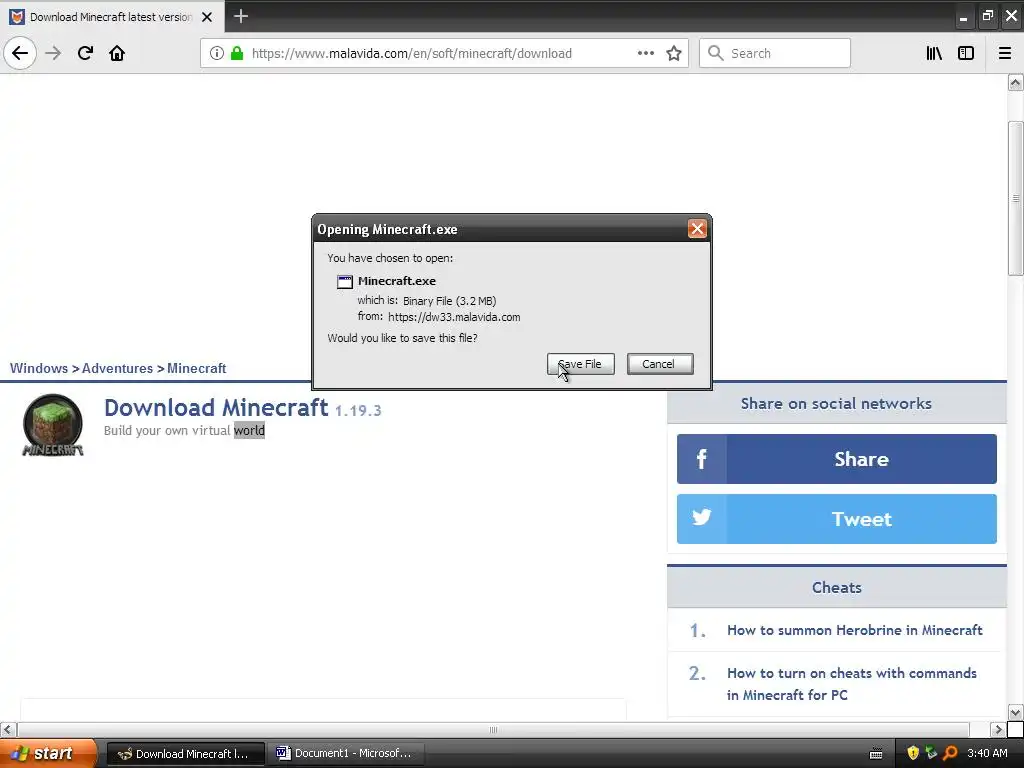Open How to summon Herobrine in Minecraft

click(854, 630)
